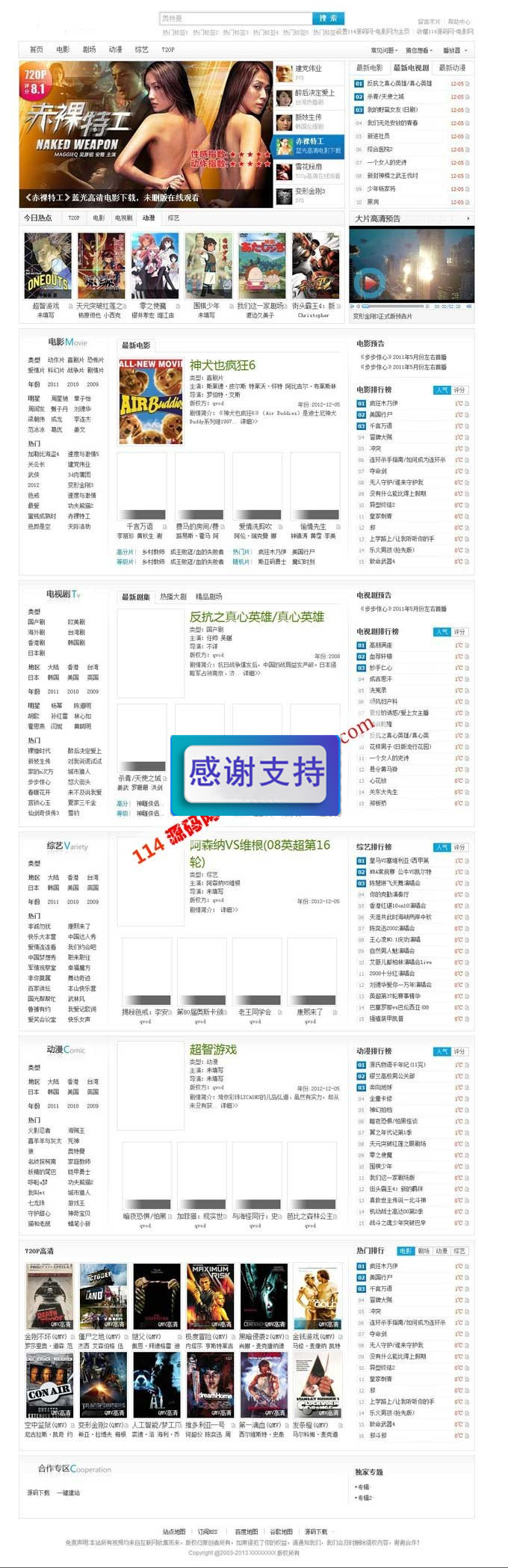Open the 百度地图 footer link
The image size is (508, 1568).
point(246,1531)
